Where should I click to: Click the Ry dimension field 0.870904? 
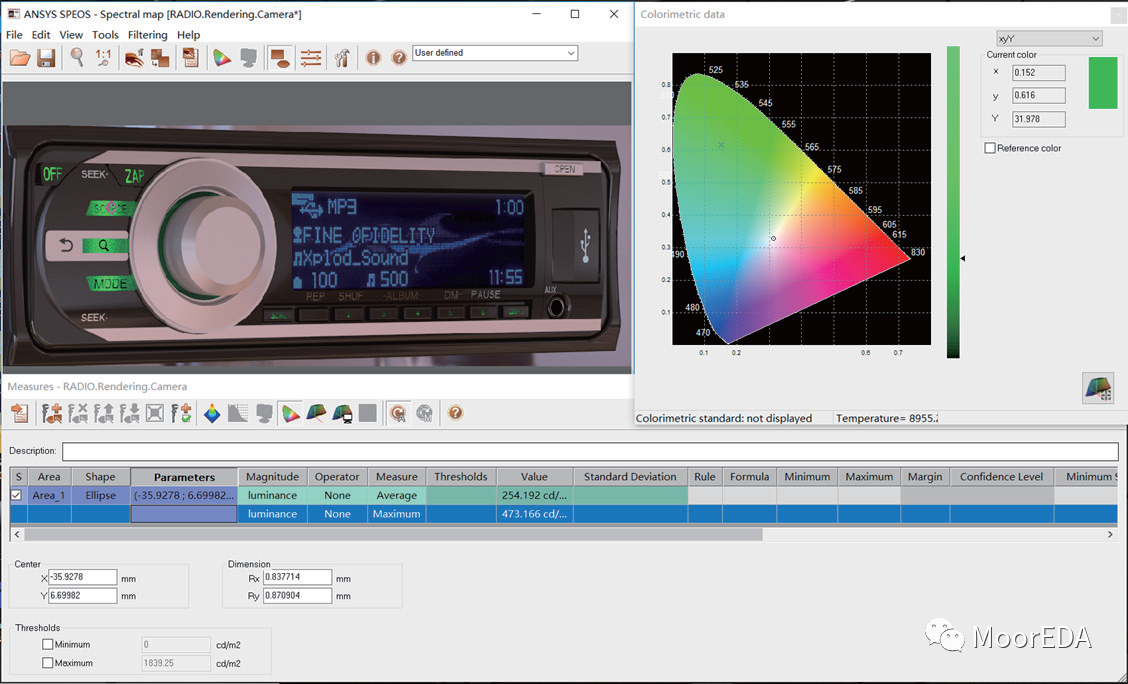297,596
